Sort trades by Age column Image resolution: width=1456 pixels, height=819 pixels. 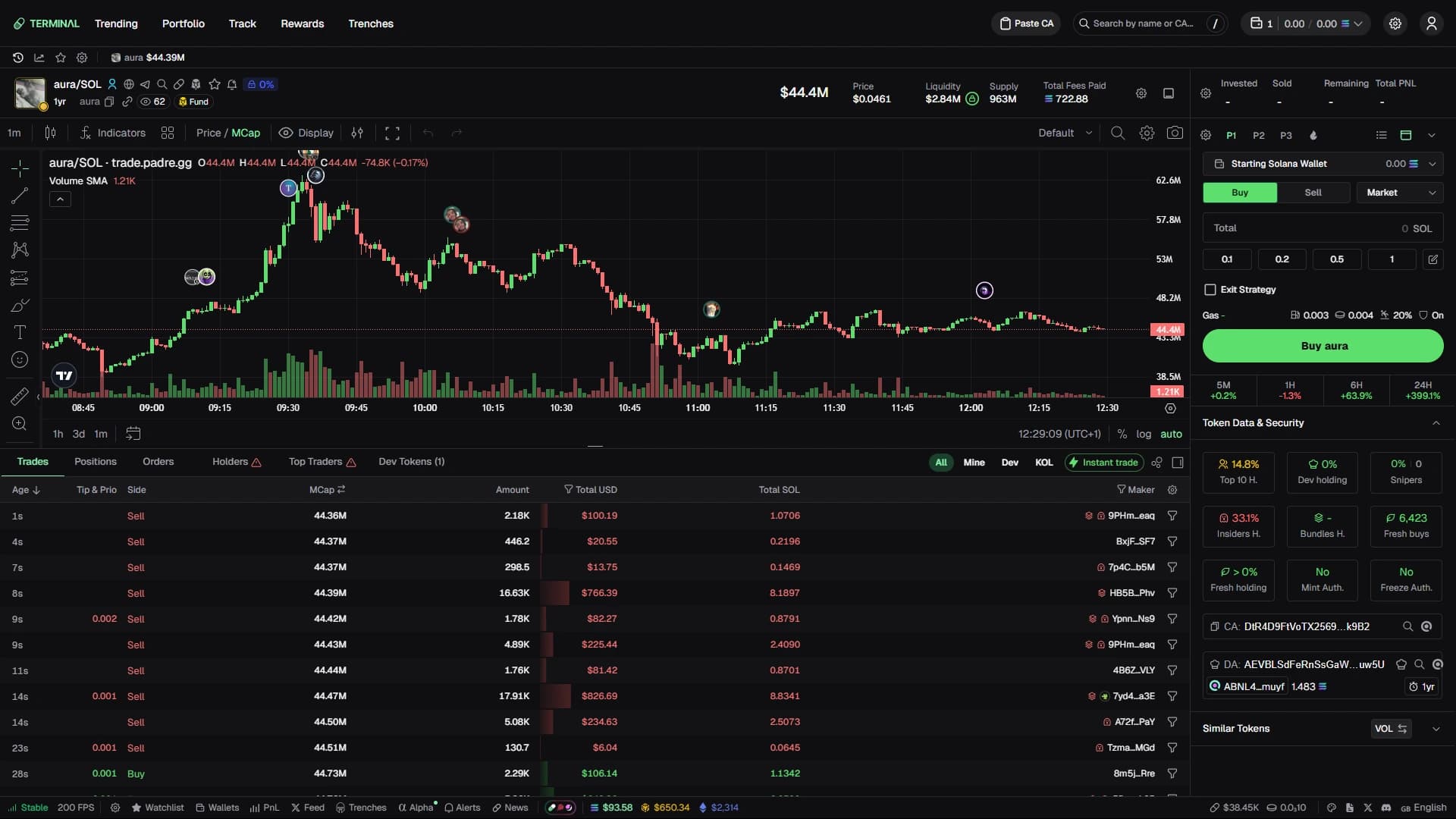pyautogui.click(x=26, y=490)
